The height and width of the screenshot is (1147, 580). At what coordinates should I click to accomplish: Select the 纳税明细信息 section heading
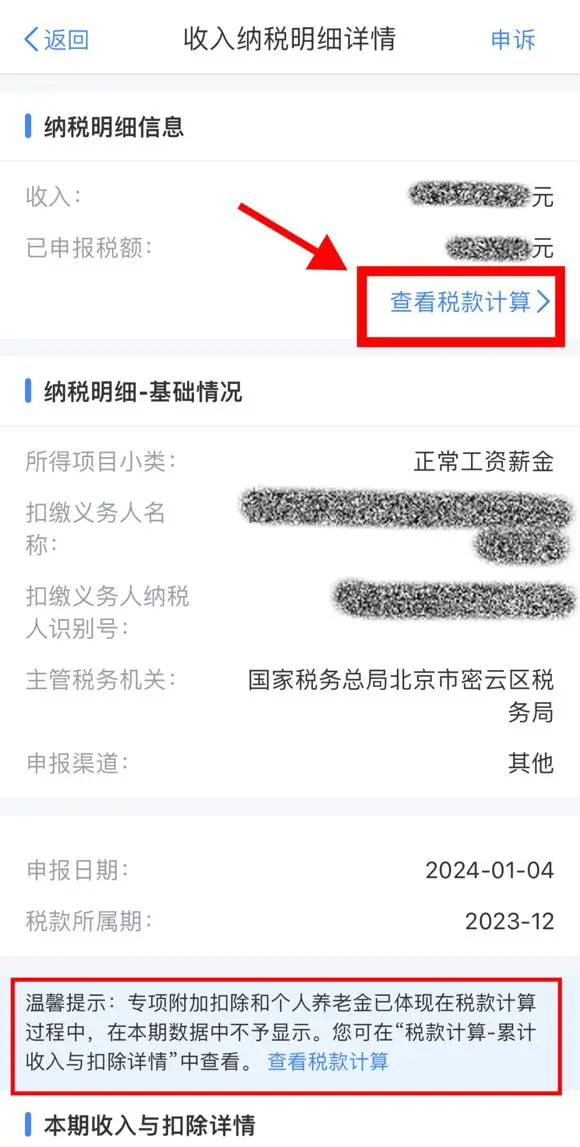(113, 127)
